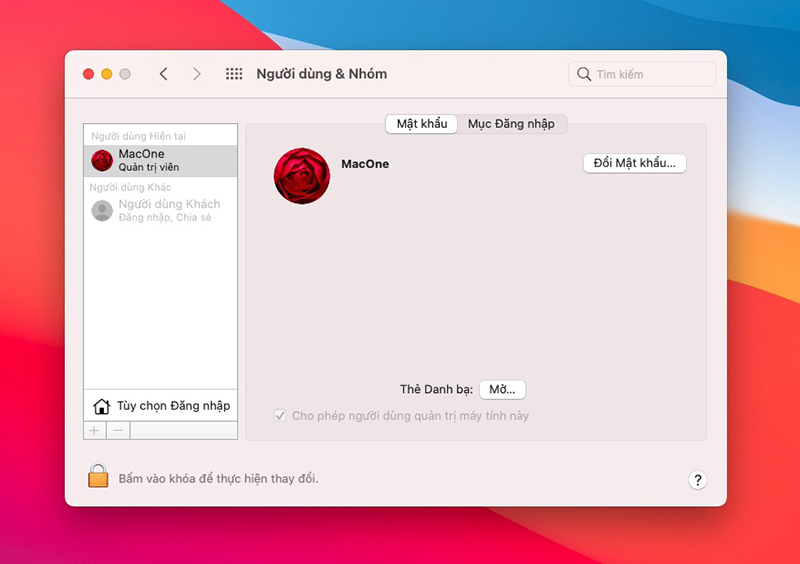Click the red close window button
Viewport: 800px width, 564px height.
tap(88, 74)
